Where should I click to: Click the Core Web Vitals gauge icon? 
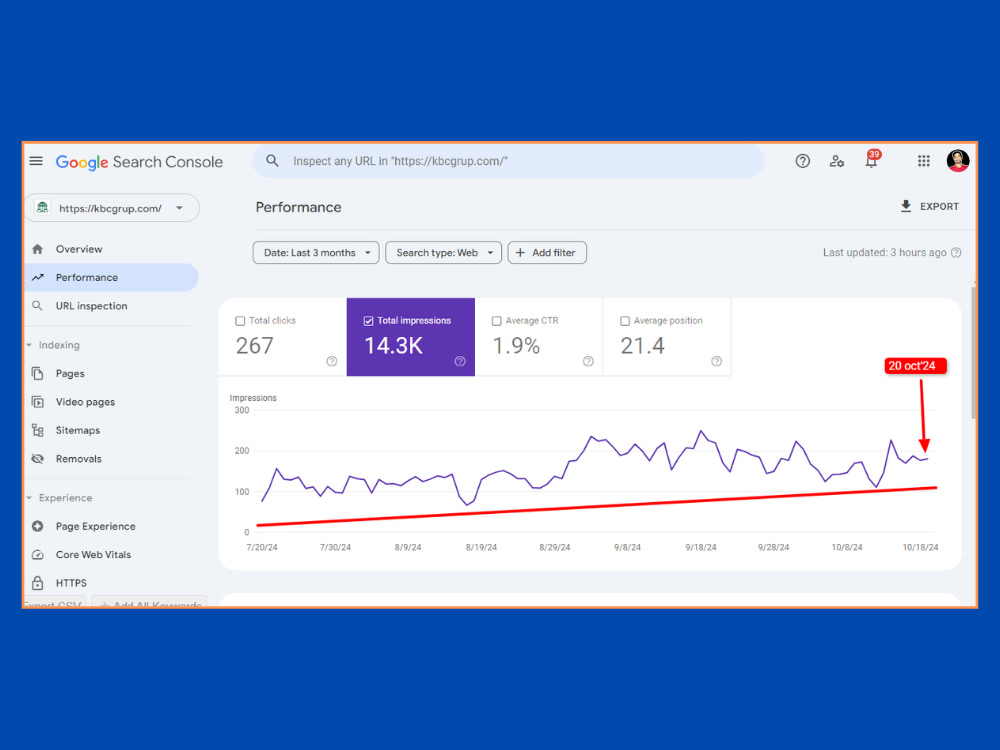(38, 554)
